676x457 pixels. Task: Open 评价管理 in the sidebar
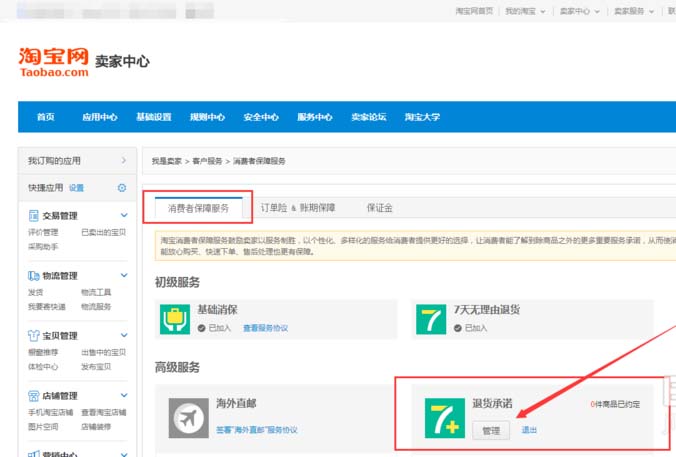(x=43, y=232)
